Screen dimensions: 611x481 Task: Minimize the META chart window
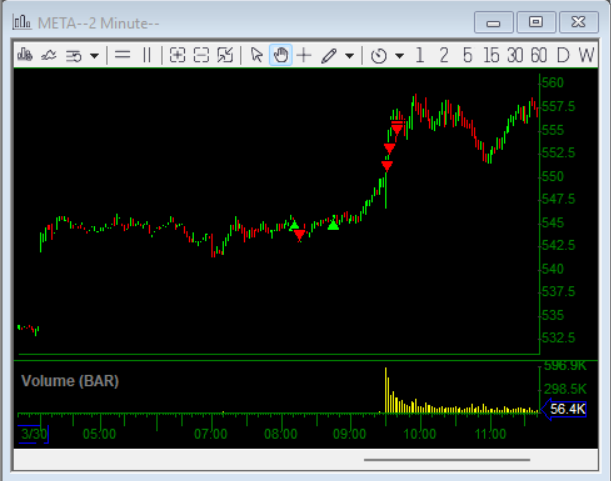(x=493, y=22)
